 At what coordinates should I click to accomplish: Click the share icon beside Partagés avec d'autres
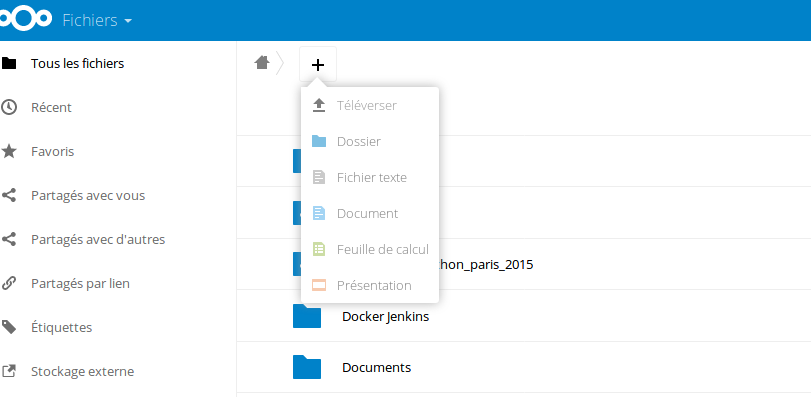pyautogui.click(x=9, y=239)
